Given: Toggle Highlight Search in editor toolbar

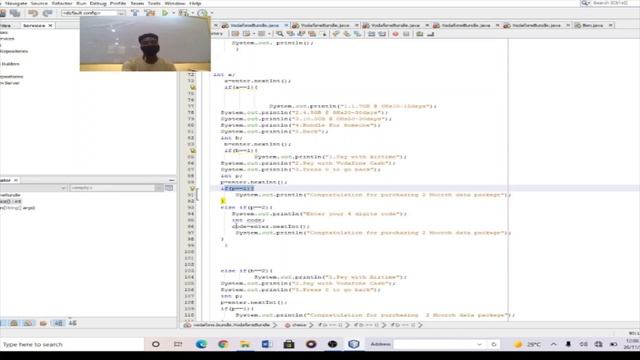Looking at the screenshot, I should pos(312,34).
